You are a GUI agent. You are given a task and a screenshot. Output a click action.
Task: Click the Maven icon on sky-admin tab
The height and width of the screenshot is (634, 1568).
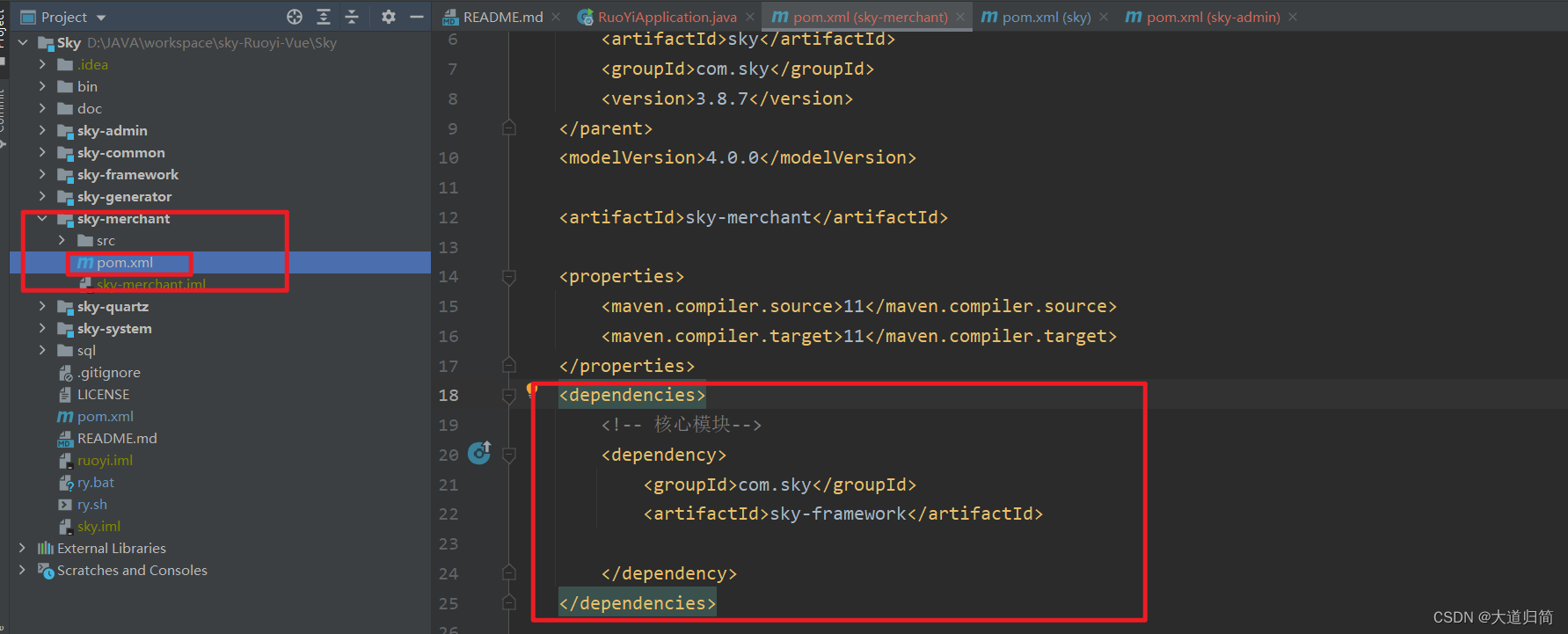point(1134,17)
